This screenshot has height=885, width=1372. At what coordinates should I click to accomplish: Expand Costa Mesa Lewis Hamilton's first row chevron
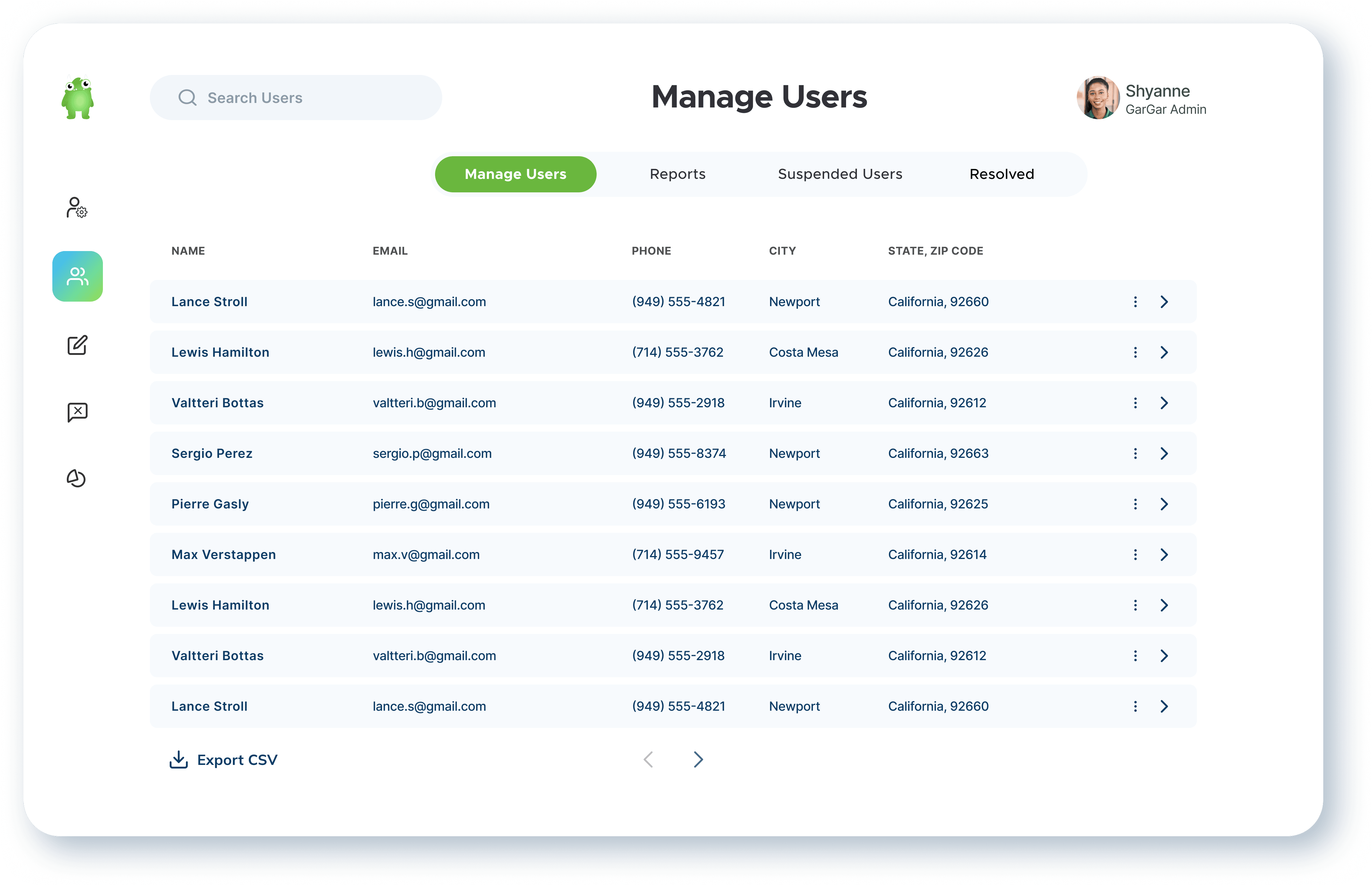point(1164,352)
